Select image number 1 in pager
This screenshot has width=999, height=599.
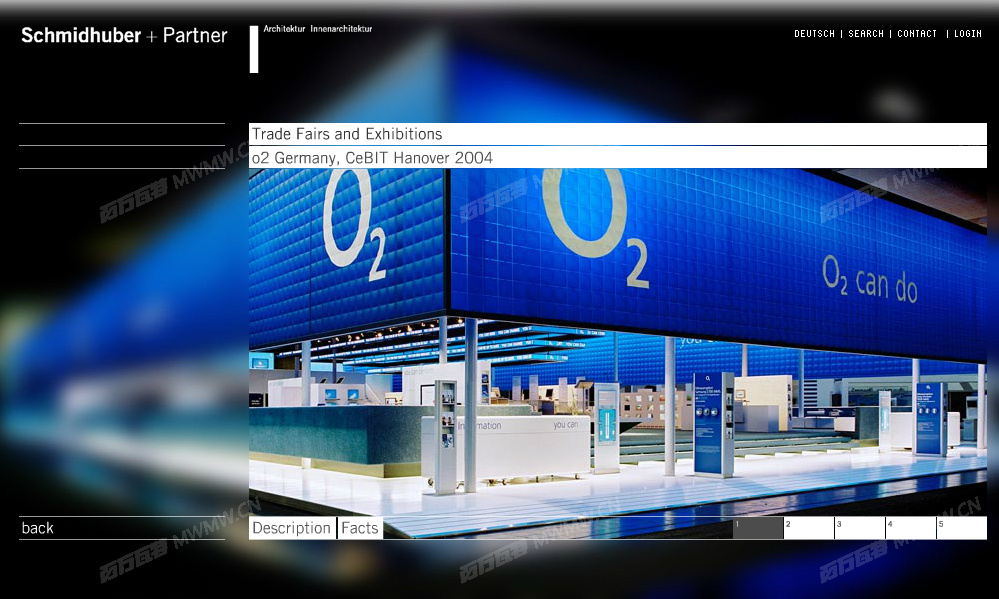758,528
